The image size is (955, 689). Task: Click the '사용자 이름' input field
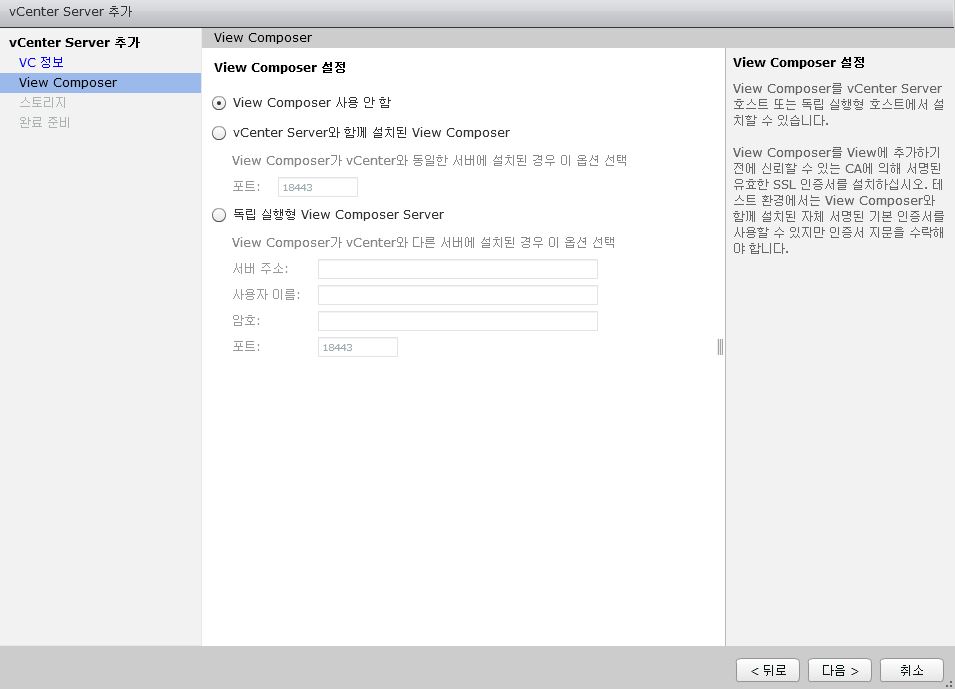458,295
